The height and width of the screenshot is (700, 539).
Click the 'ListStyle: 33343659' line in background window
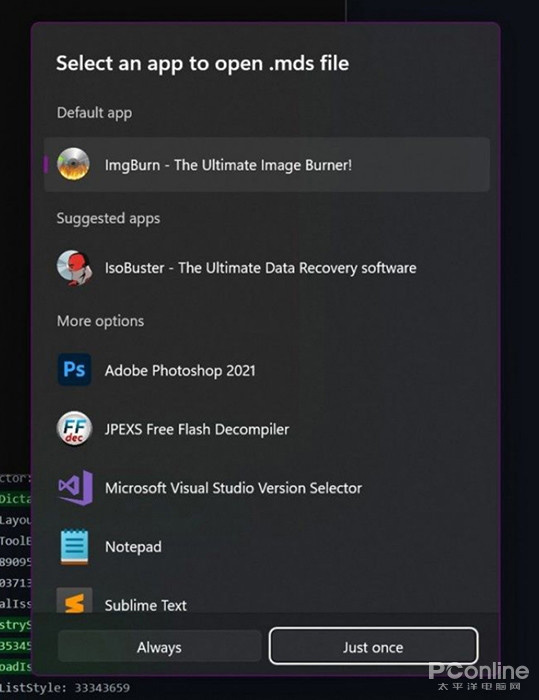pos(65,688)
